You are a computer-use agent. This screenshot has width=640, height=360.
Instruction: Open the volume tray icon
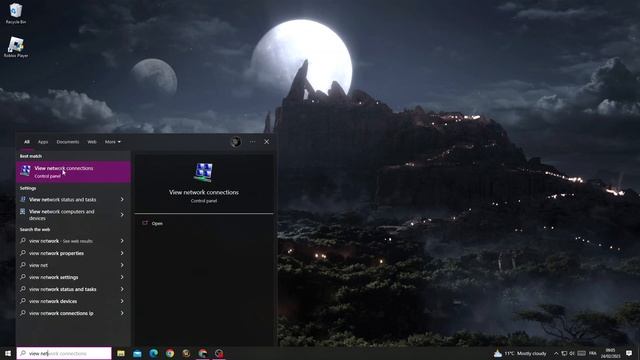[572, 353]
